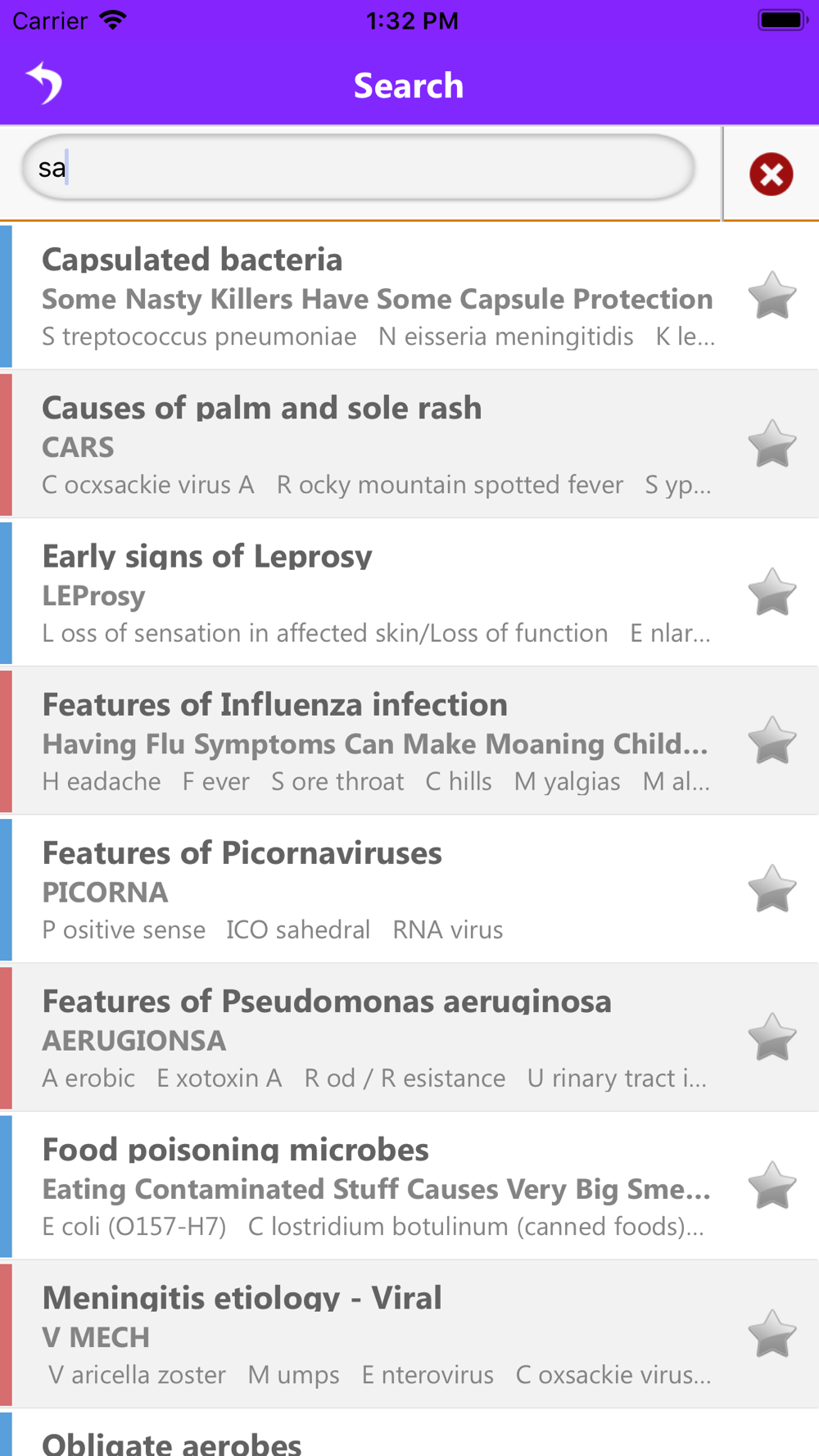Favorite Meningitis etiology - Viral star
819x1456 pixels.
coord(771,1334)
